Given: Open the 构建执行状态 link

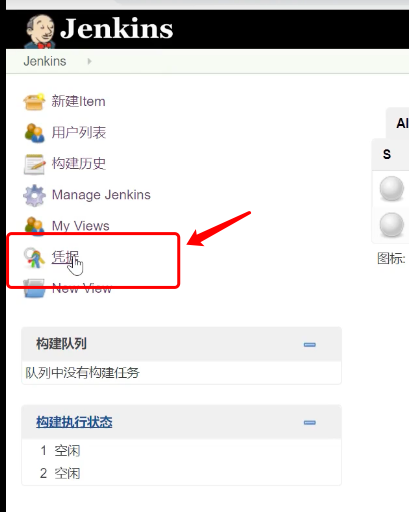Looking at the screenshot, I should pyautogui.click(x=74, y=422).
